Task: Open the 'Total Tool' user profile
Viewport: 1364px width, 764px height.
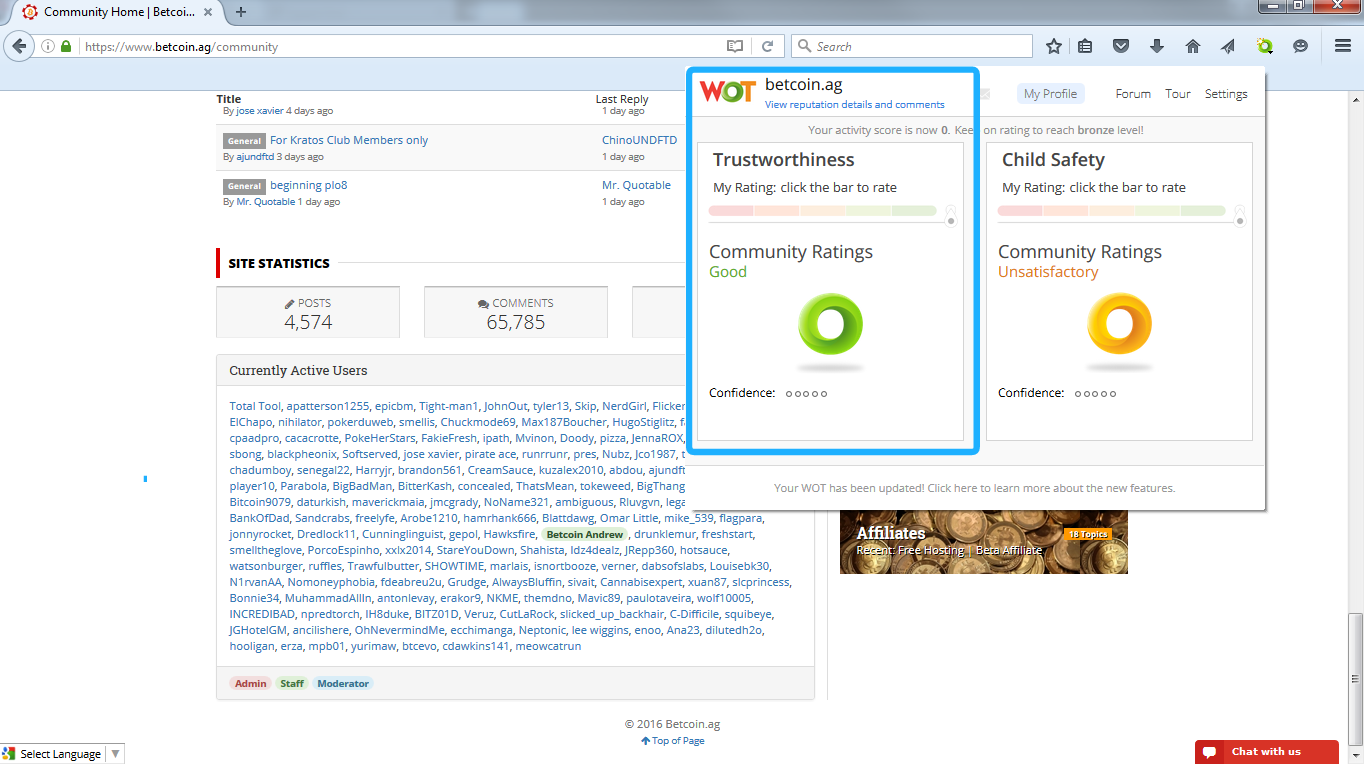Action: point(255,406)
